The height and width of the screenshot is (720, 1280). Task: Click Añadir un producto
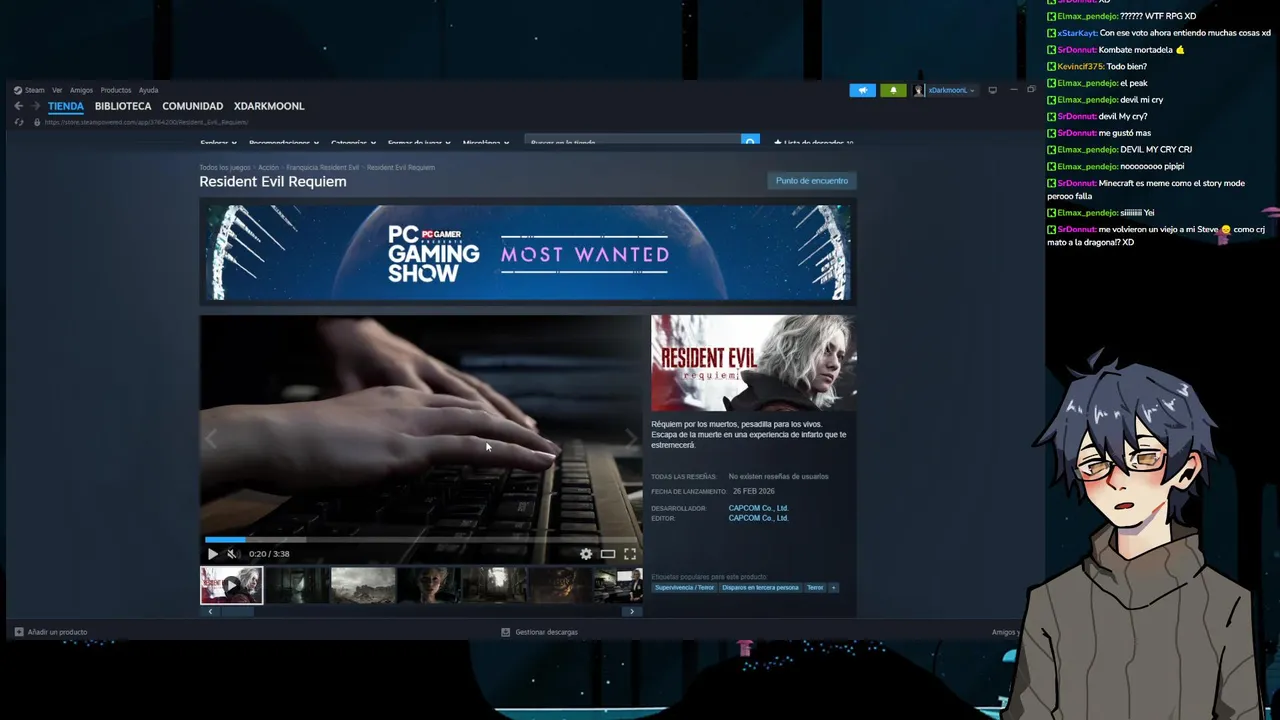51,632
